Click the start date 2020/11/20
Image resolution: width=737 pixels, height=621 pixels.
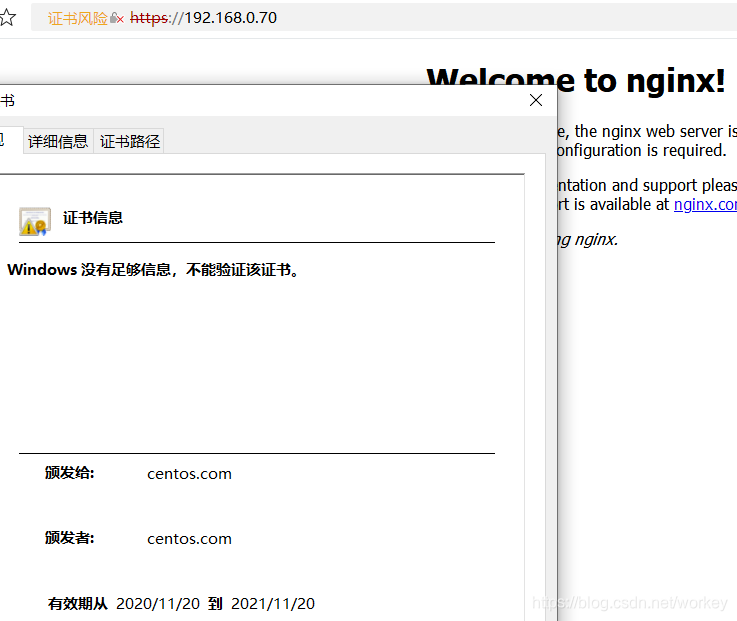pyautogui.click(x=158, y=604)
